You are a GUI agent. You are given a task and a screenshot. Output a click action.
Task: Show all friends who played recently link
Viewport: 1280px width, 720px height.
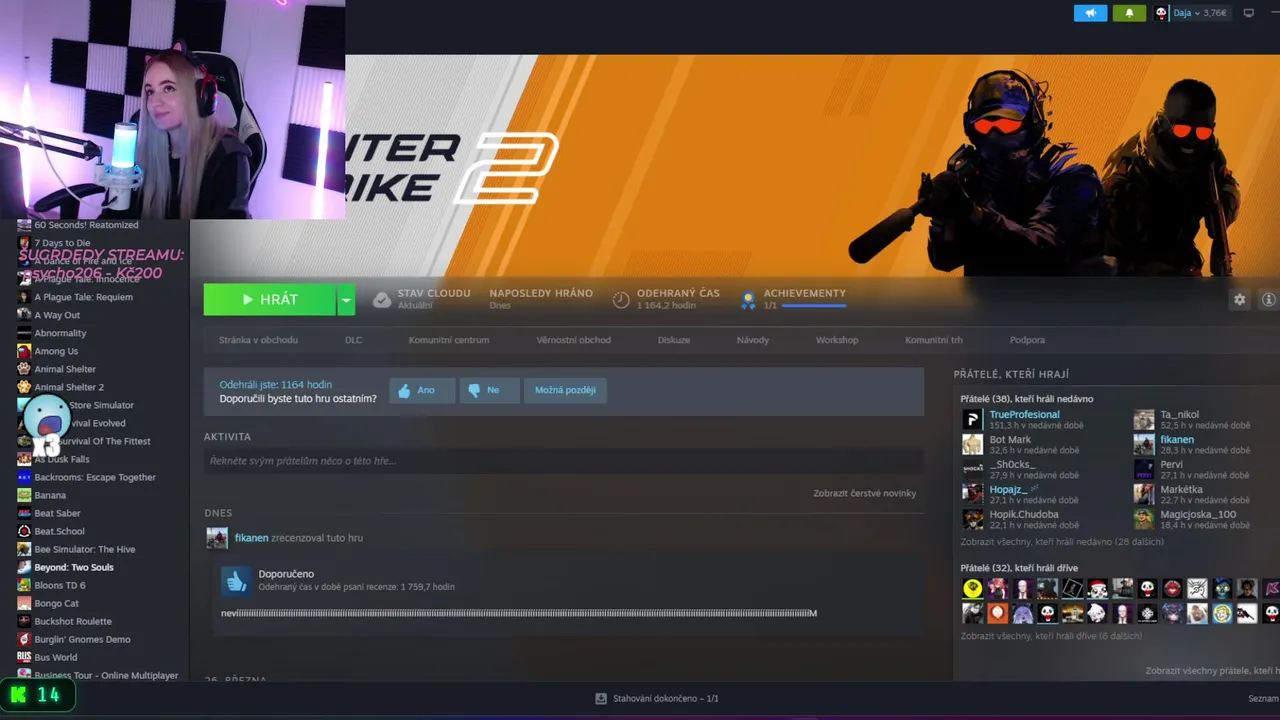point(1062,542)
